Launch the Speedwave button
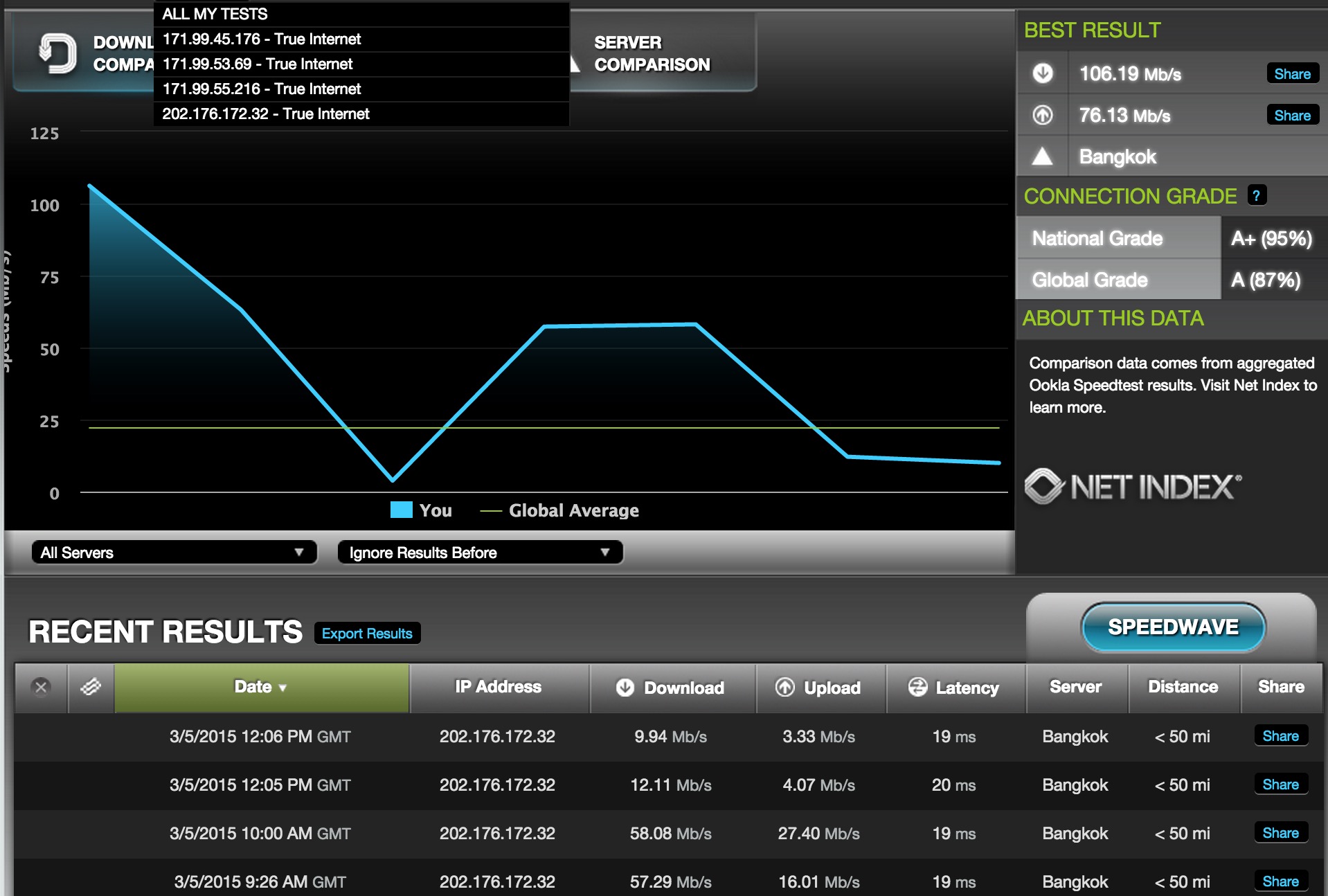This screenshot has width=1328, height=896. pos(1173,627)
